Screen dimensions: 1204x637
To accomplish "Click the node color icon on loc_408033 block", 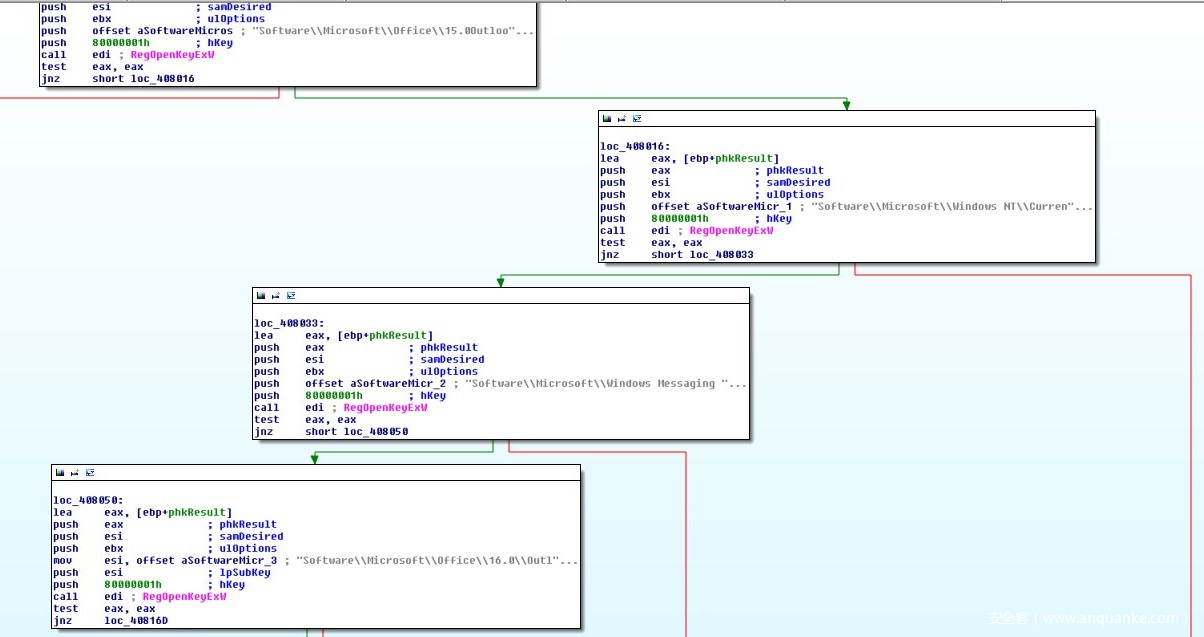I will click(x=260, y=296).
